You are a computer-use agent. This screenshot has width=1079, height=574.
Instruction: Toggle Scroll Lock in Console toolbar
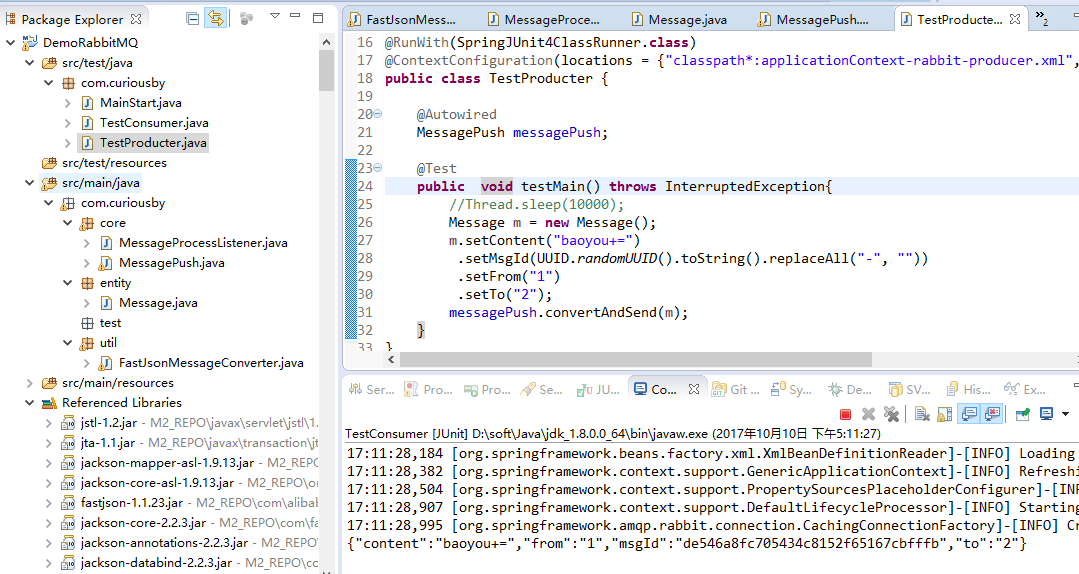pos(945,414)
